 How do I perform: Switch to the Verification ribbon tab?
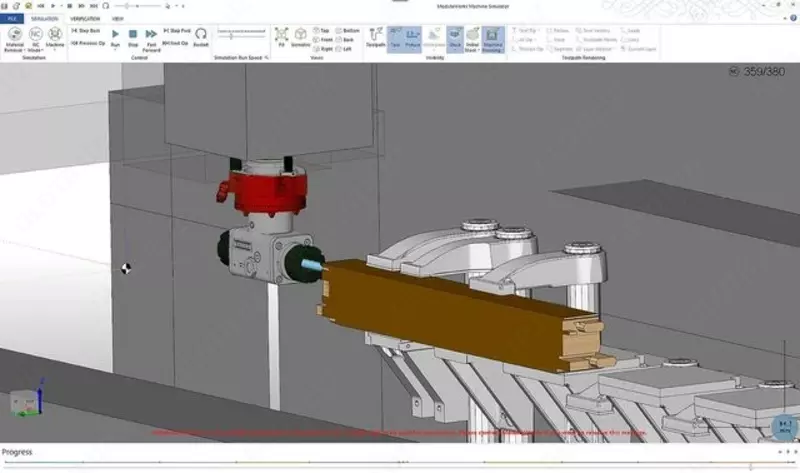[x=85, y=18]
